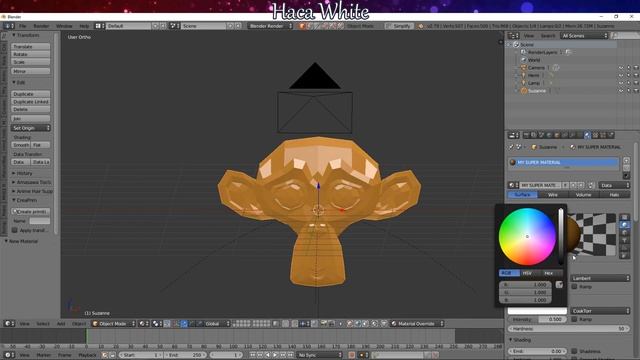
Task: Toggle Hemi visibility eye in outliner
Action: click(621, 76)
